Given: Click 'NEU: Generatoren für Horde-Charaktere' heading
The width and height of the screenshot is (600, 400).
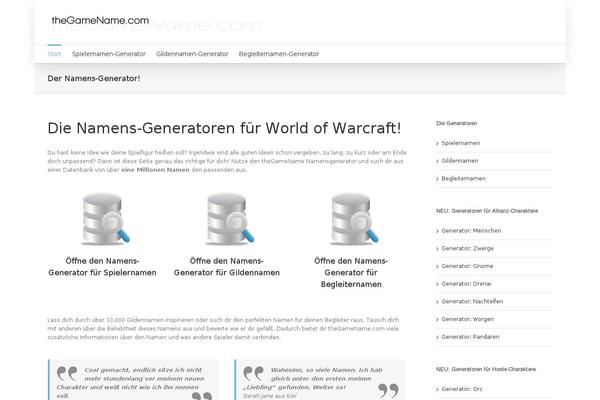Looking at the screenshot, I should coord(486,369).
